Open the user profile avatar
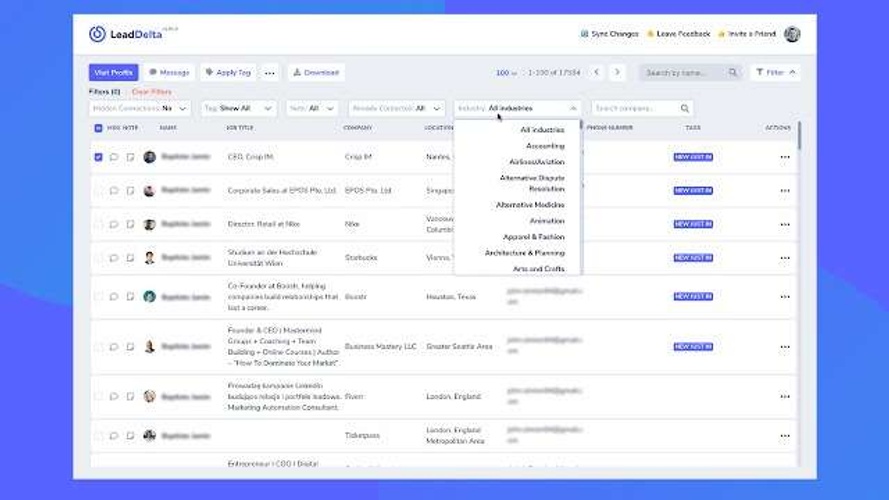This screenshot has height=500, width=889. tap(792, 34)
